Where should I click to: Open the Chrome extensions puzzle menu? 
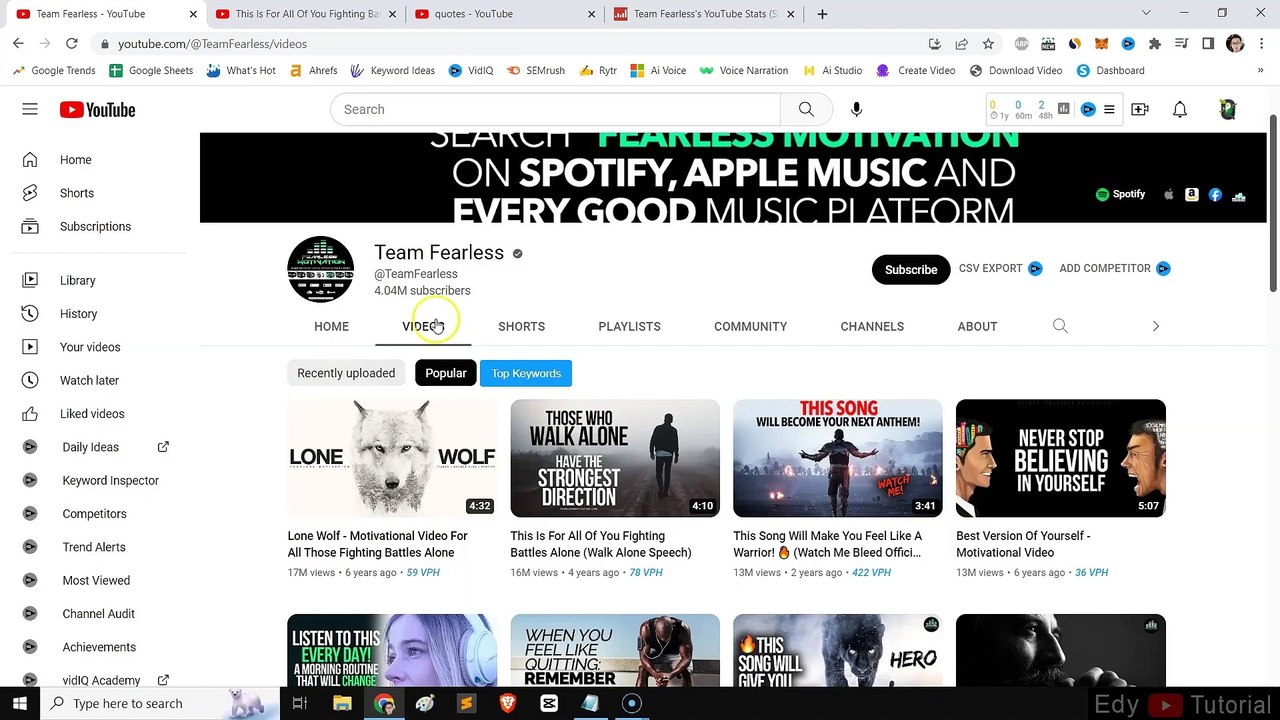pyautogui.click(x=1155, y=44)
